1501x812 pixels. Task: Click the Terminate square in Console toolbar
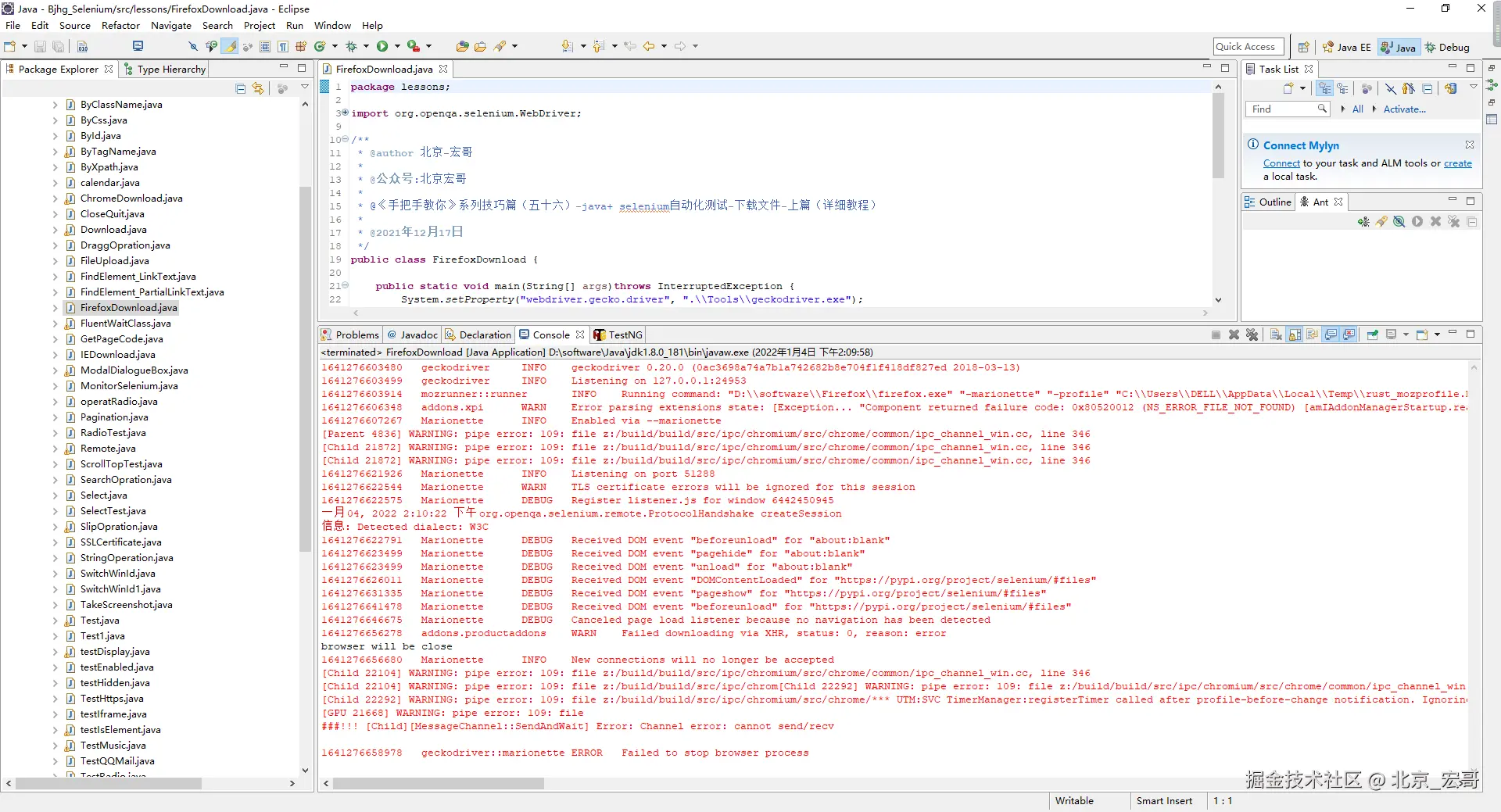tap(1216, 335)
